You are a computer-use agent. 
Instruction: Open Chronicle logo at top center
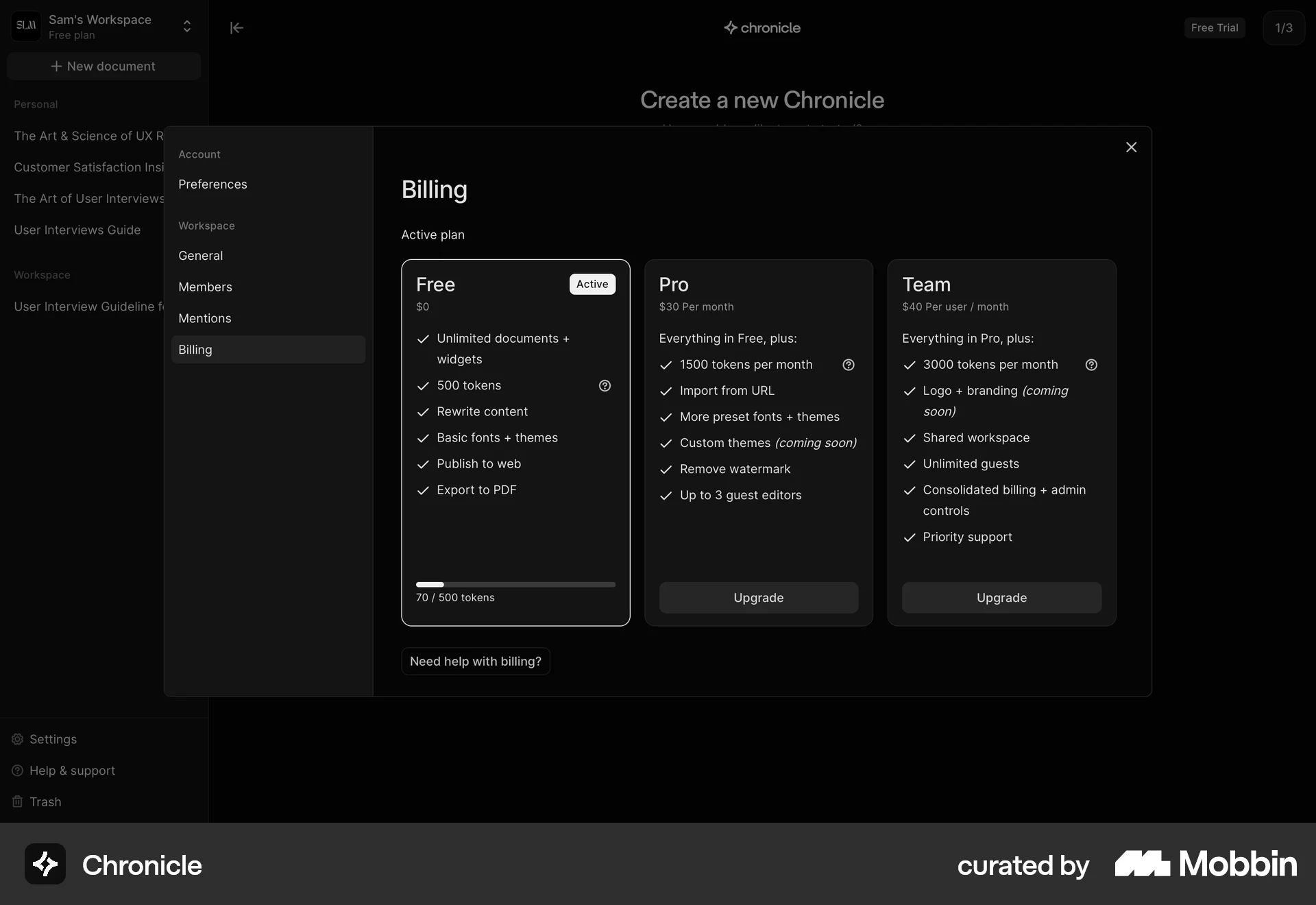[x=762, y=27]
